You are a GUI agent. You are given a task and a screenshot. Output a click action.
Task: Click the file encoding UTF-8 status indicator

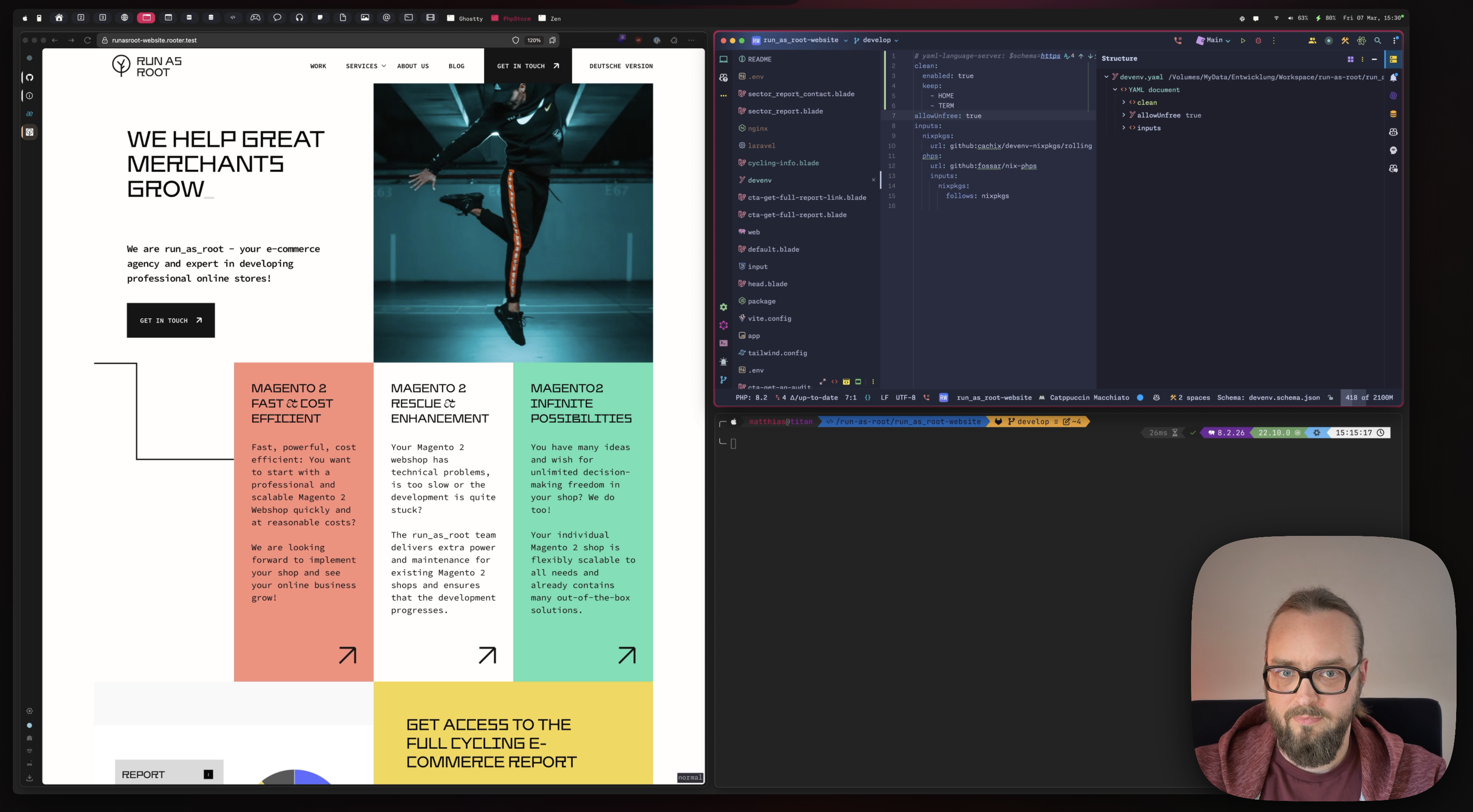[x=905, y=398]
